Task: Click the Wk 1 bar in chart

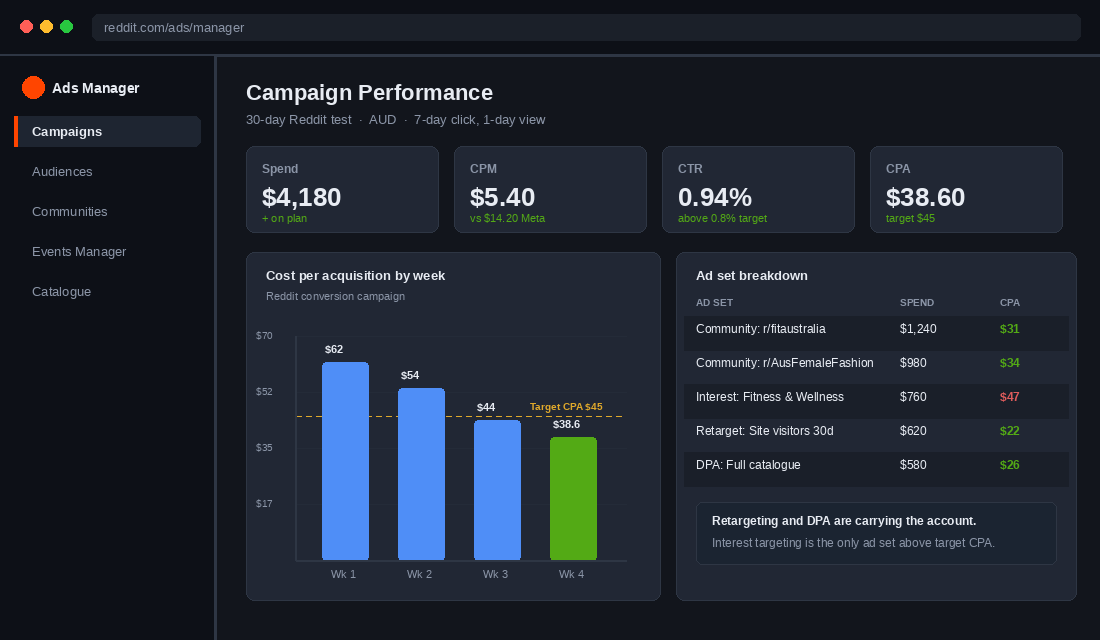Action: [345, 461]
